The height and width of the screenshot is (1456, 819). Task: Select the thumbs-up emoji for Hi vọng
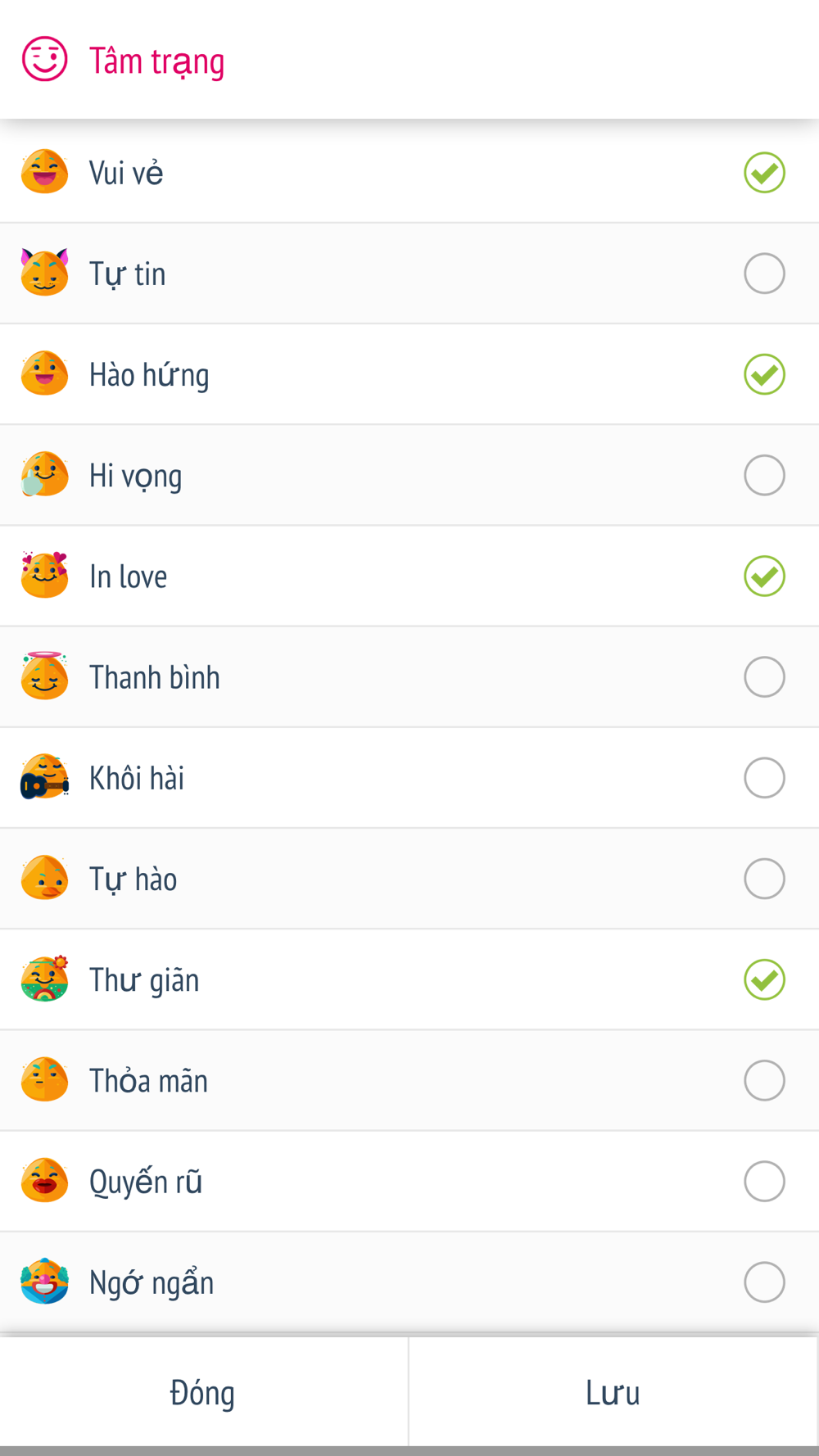pyautogui.click(x=44, y=475)
